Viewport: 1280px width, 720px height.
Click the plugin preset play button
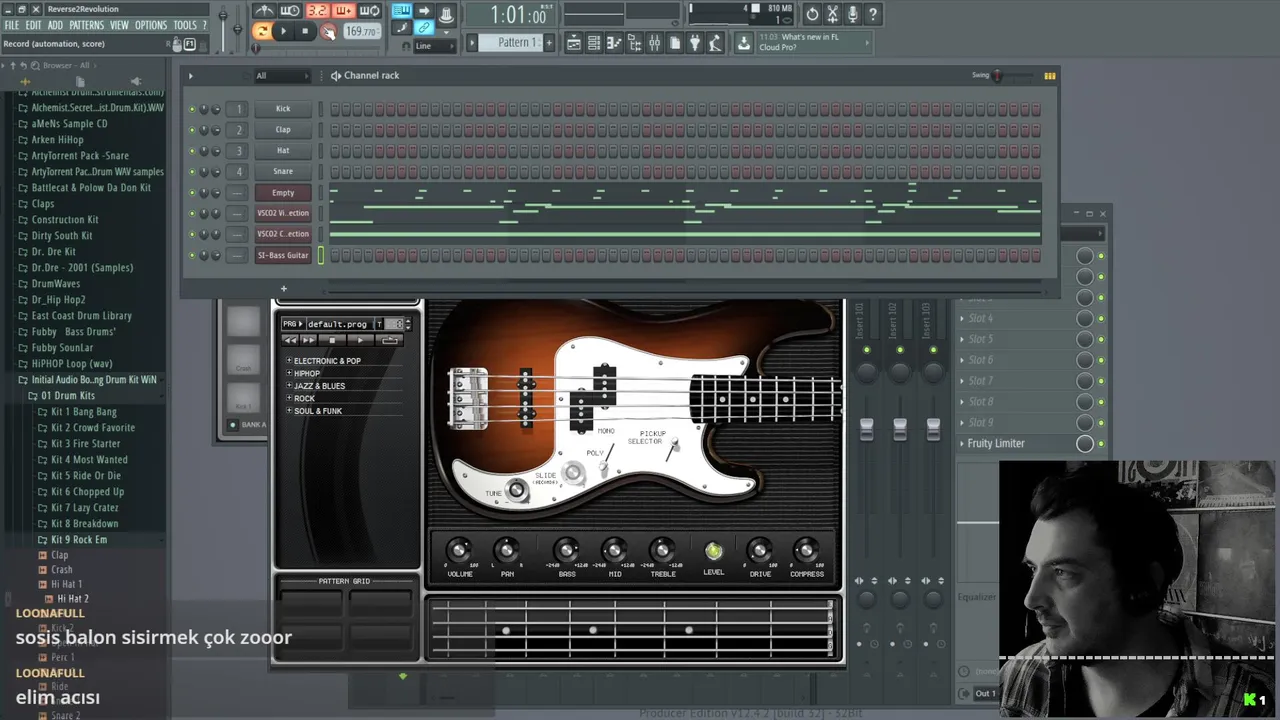(359, 341)
